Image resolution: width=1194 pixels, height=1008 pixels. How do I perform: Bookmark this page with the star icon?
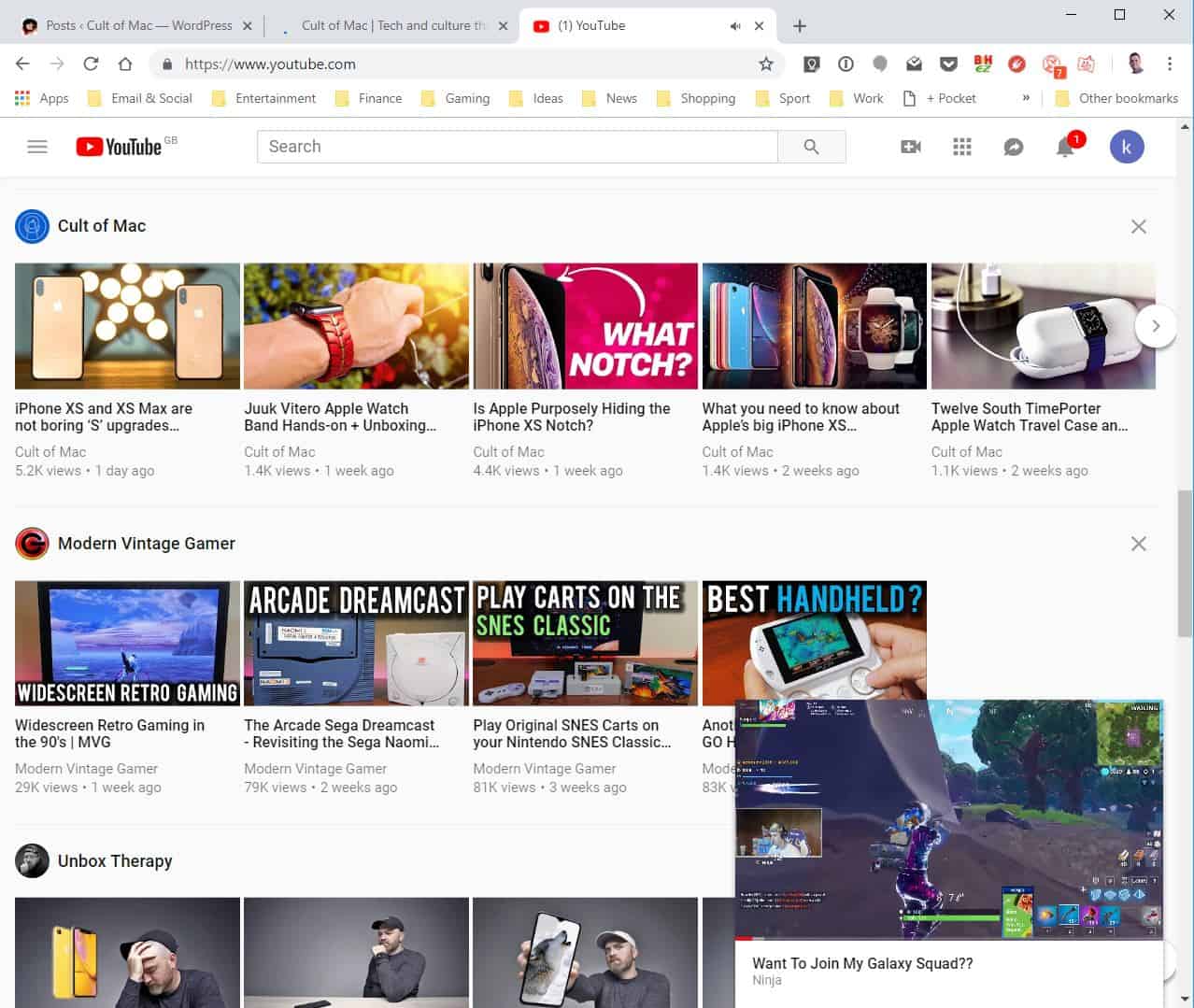tap(766, 64)
